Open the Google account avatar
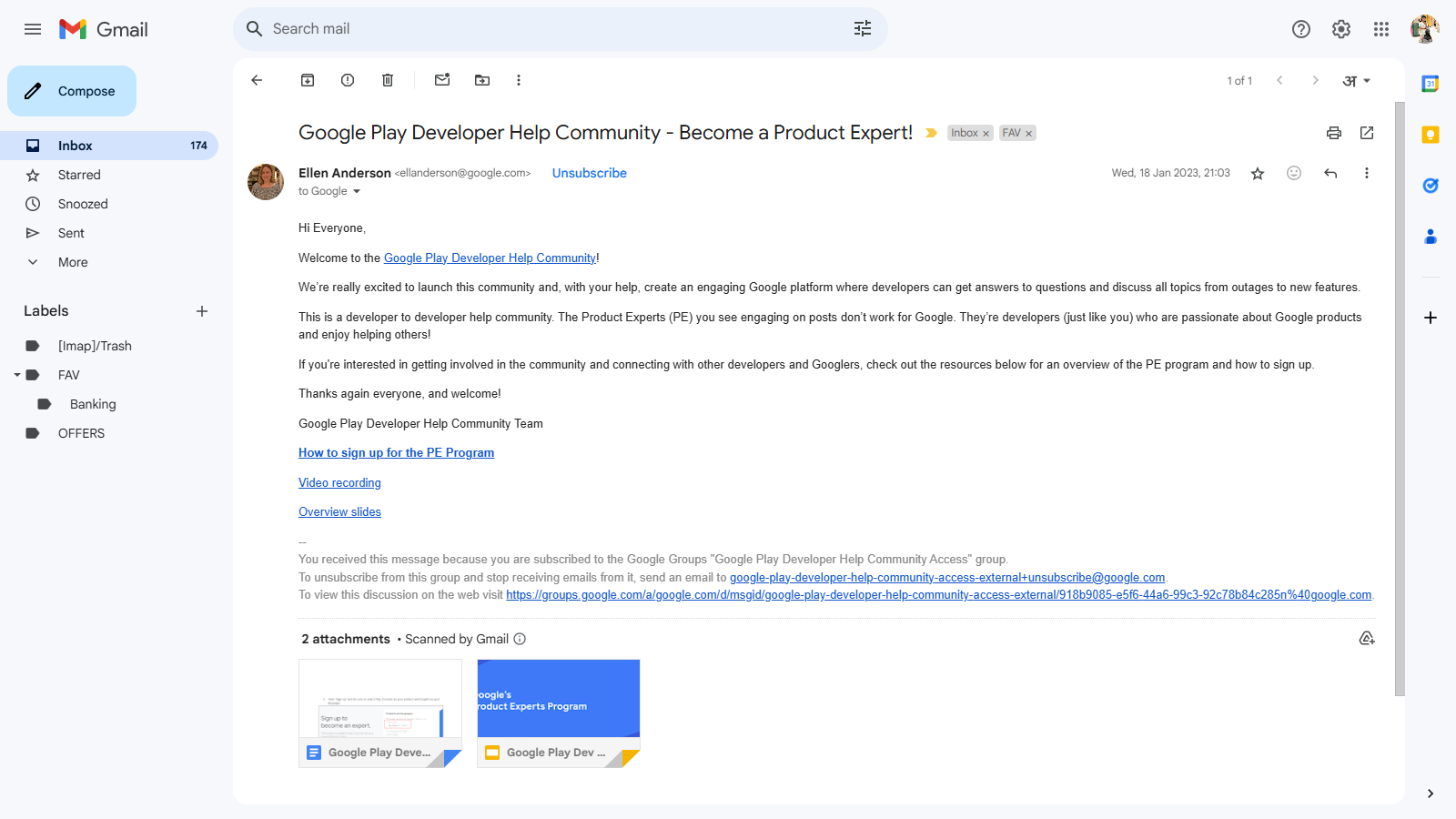This screenshot has height=819, width=1456. 1425,29
